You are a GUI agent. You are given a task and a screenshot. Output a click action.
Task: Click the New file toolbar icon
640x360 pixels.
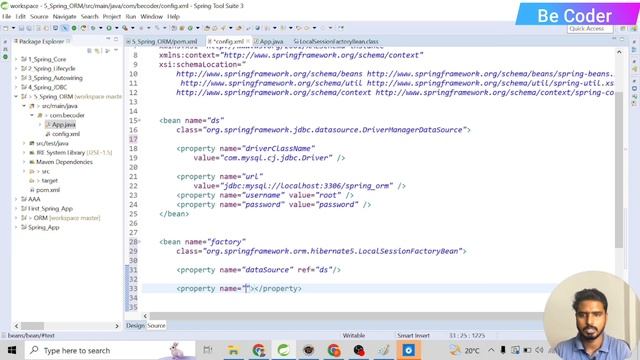click(x=5, y=28)
